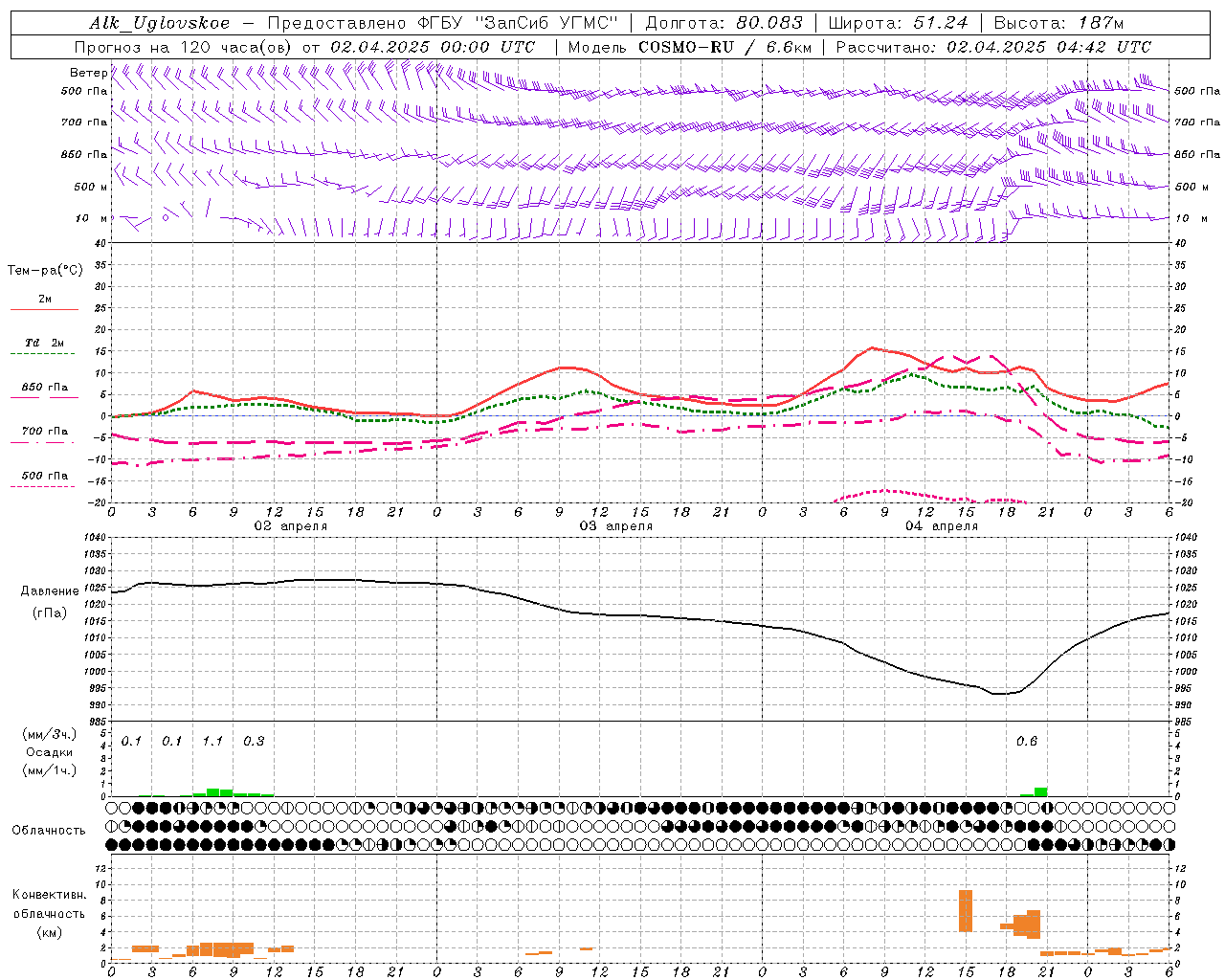Click the precipitation value 0.6
1225x980 pixels.
click(1027, 742)
